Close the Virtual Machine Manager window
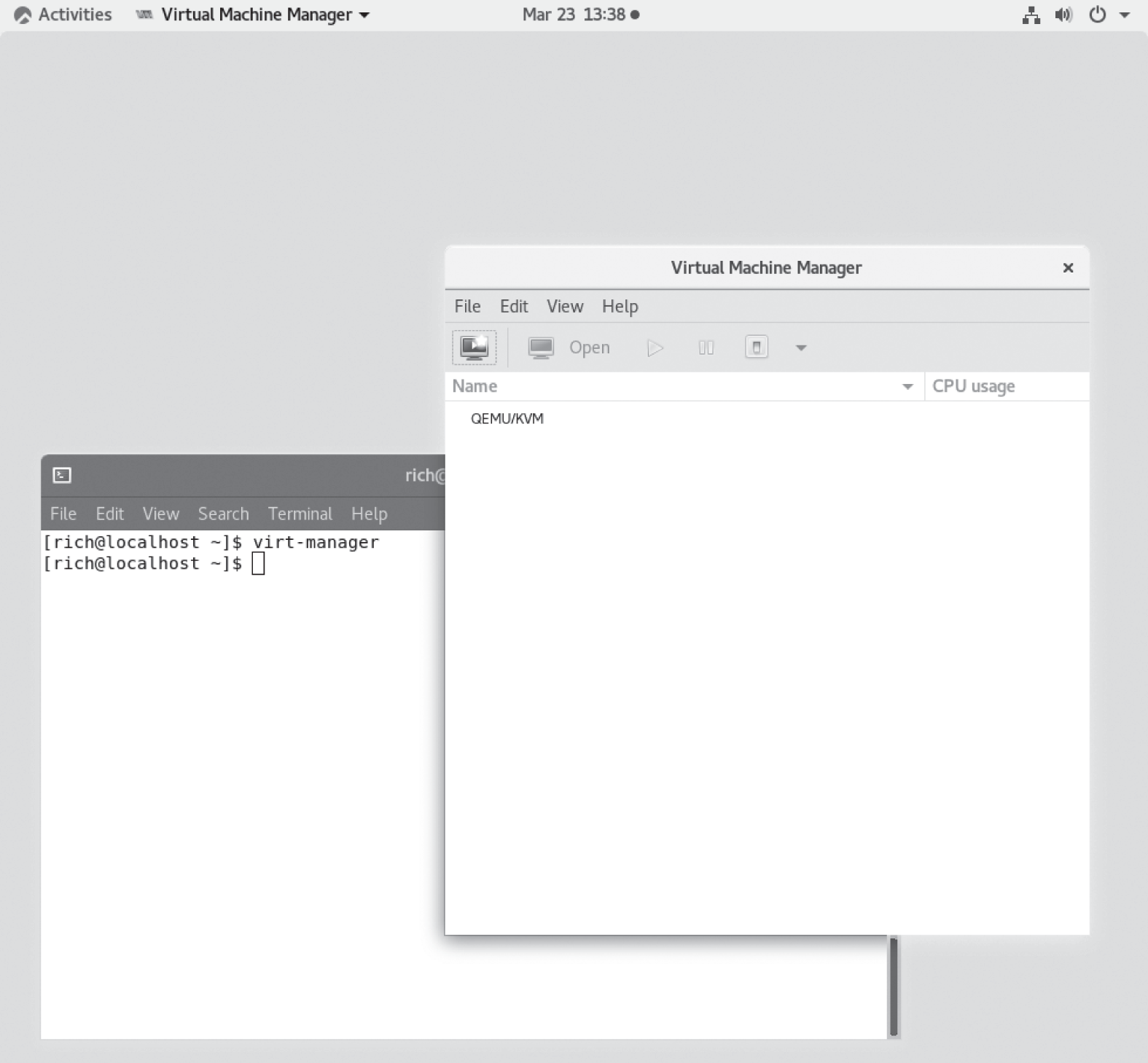Image resolution: width=1148 pixels, height=1063 pixels. click(1068, 268)
